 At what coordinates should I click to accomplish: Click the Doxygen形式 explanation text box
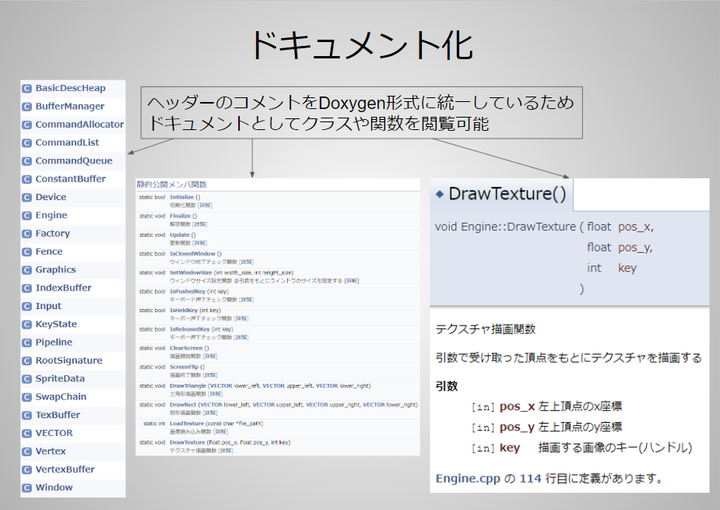point(361,112)
